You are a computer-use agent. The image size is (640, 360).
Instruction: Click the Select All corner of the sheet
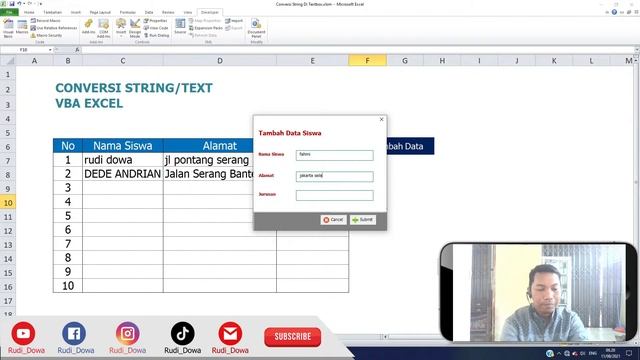pos(8,61)
